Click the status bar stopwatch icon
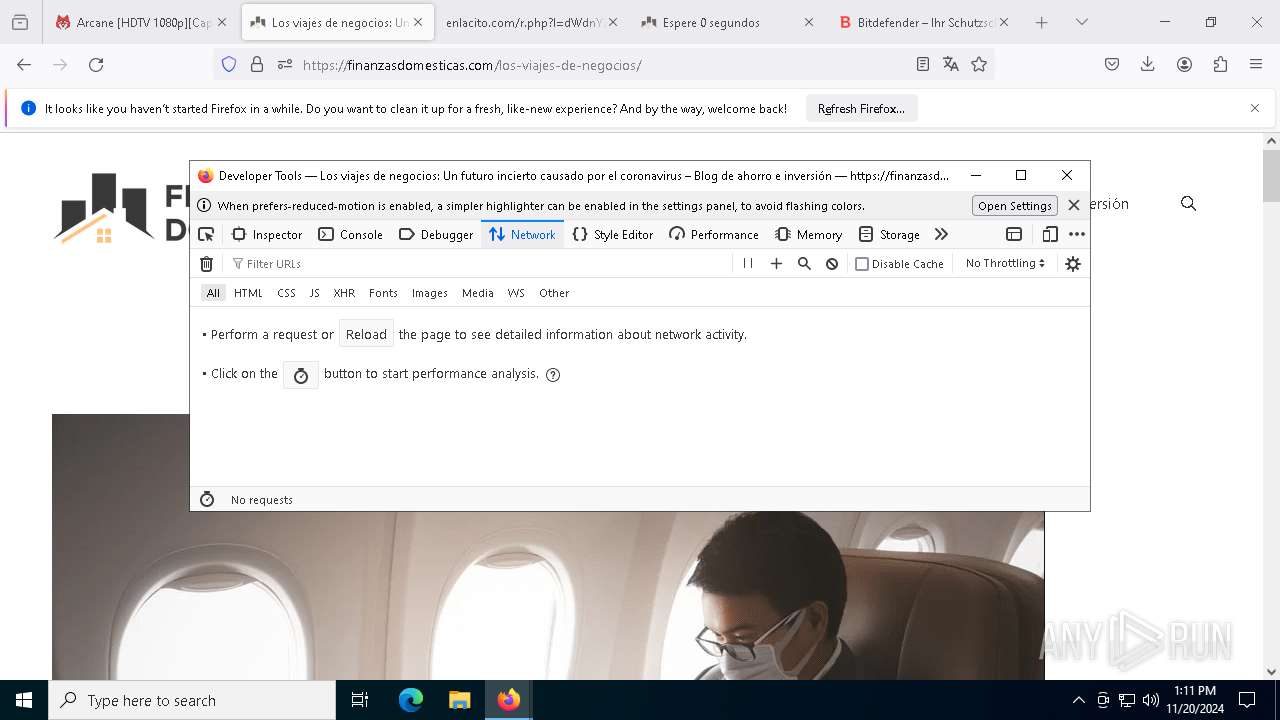 pos(207,499)
